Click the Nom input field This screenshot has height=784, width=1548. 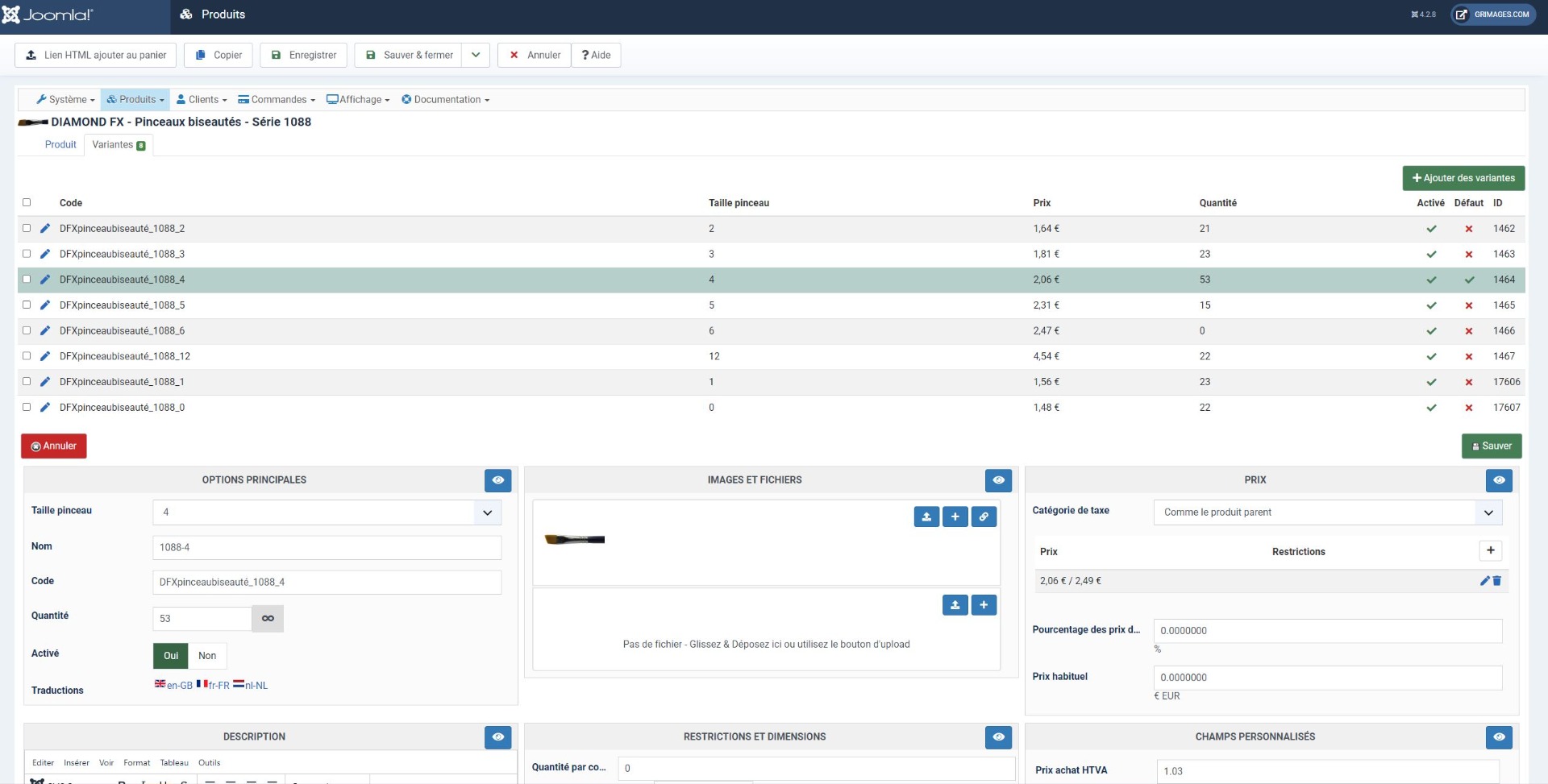point(327,548)
